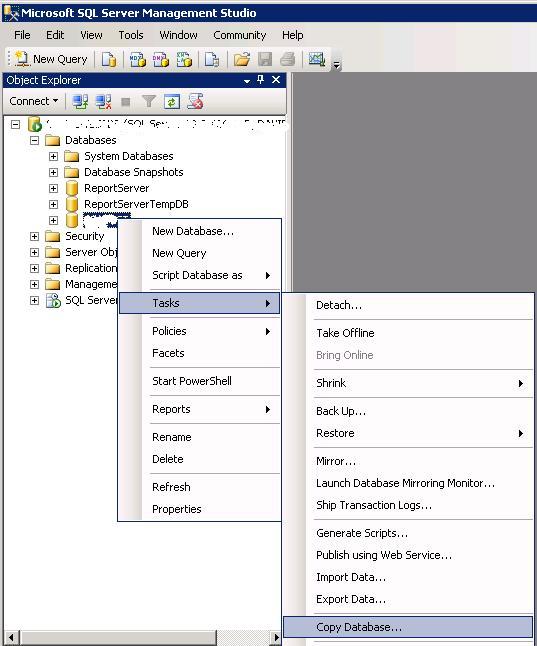
Task: Click the Activity Monitor icon
Action: coord(317,59)
